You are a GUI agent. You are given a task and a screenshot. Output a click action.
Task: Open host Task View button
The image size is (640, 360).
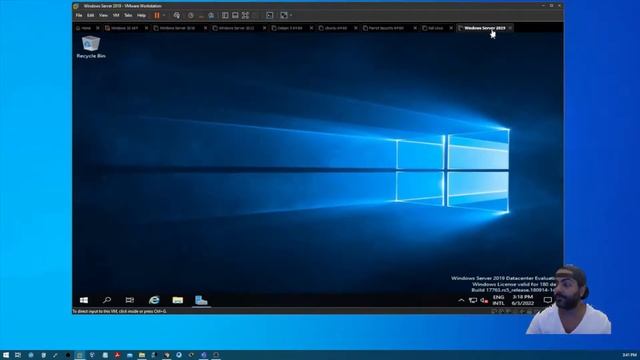pos(18,355)
